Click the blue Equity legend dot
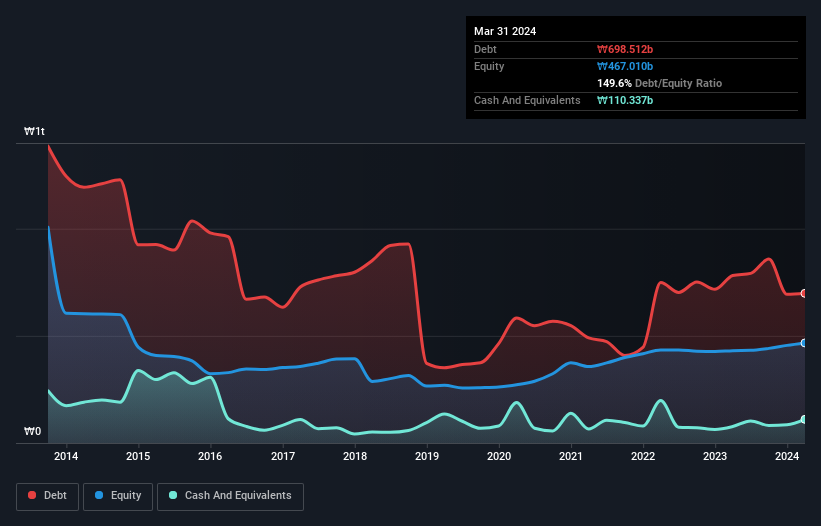This screenshot has width=821, height=526. coord(99,495)
